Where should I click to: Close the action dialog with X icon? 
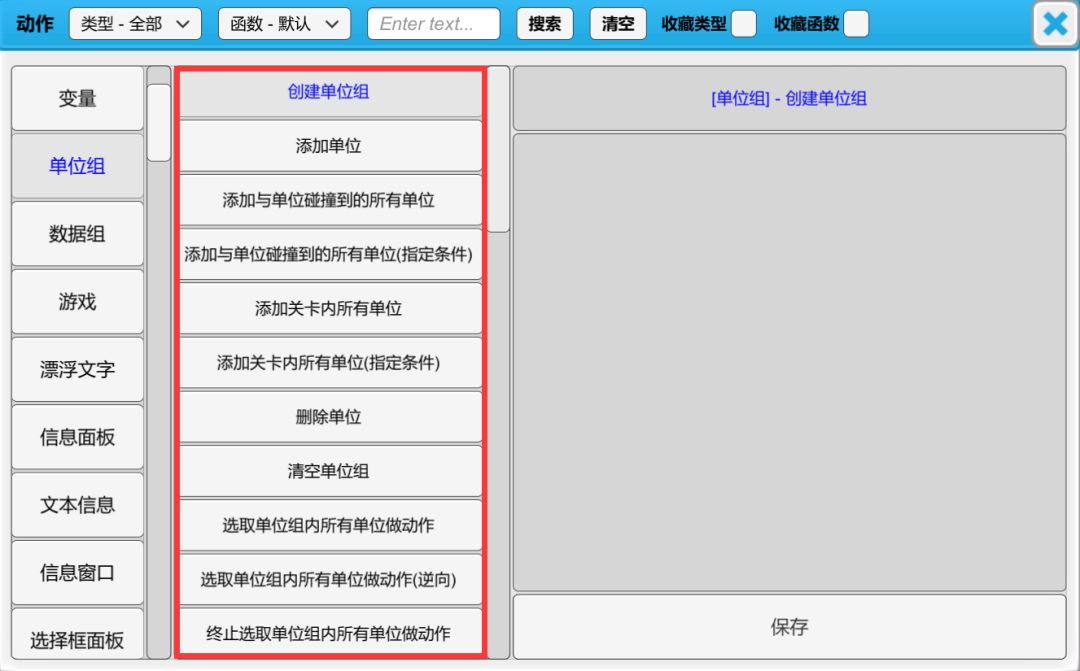click(1055, 24)
